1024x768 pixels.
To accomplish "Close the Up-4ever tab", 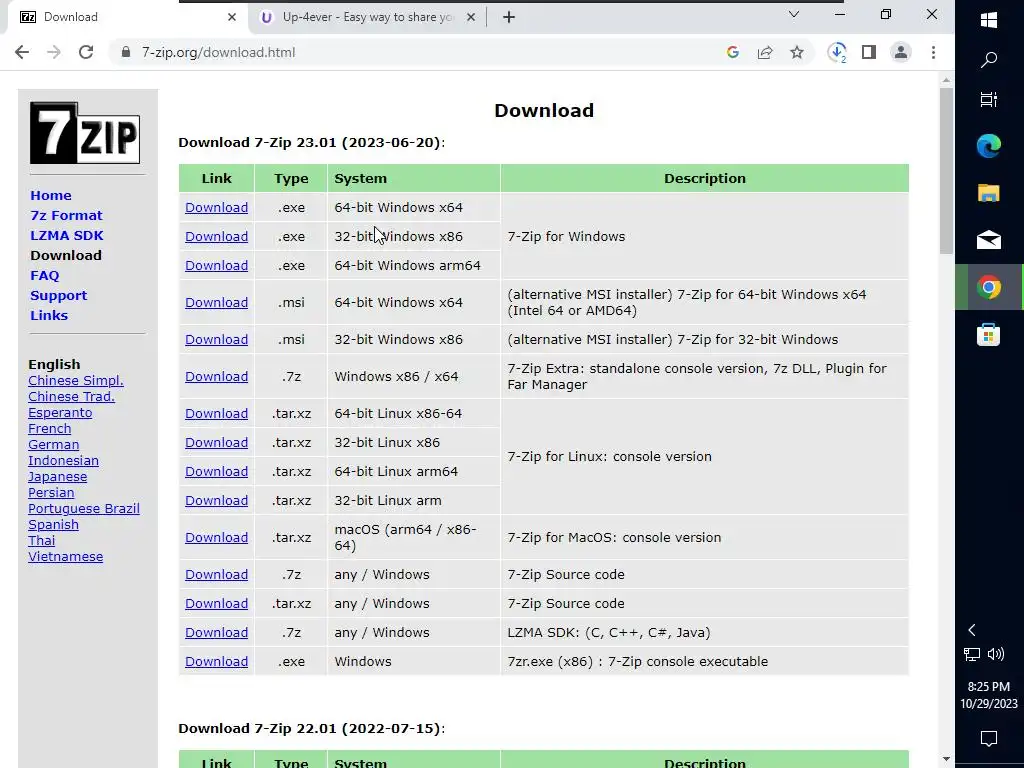I will [471, 17].
